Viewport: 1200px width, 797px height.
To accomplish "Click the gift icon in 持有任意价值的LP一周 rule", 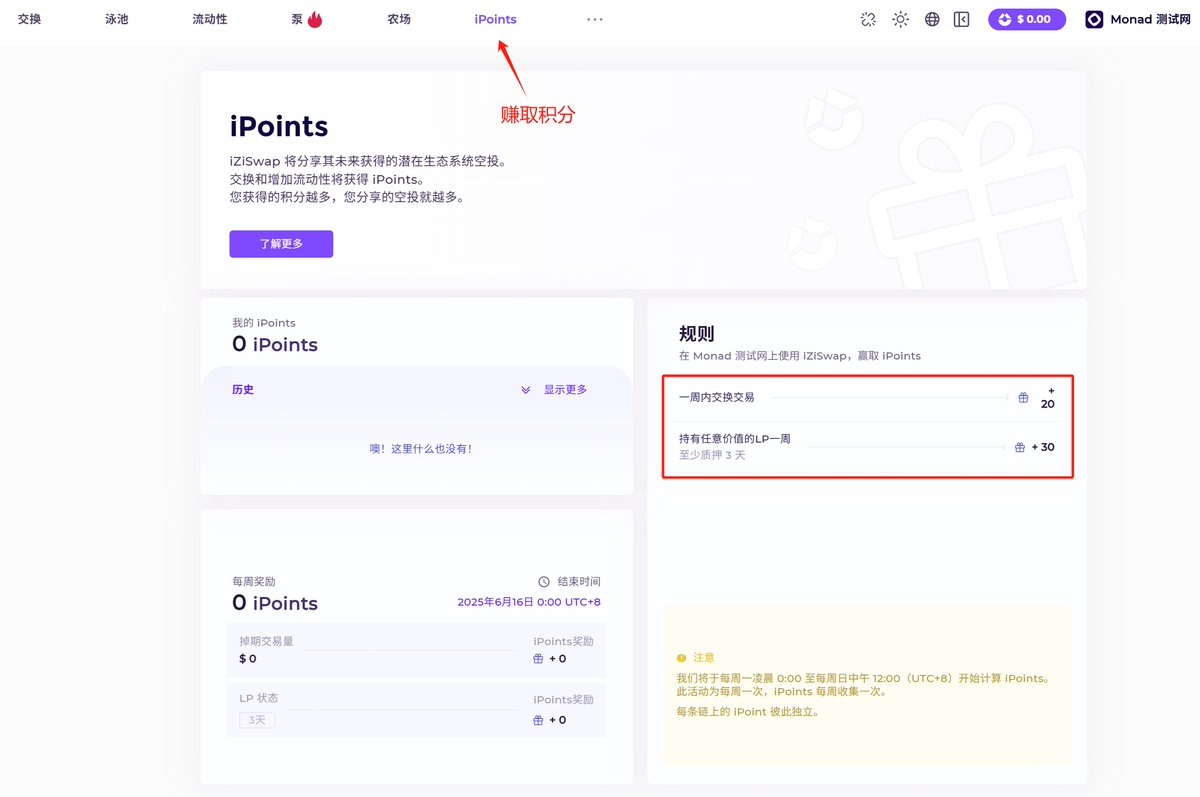I will (1020, 447).
